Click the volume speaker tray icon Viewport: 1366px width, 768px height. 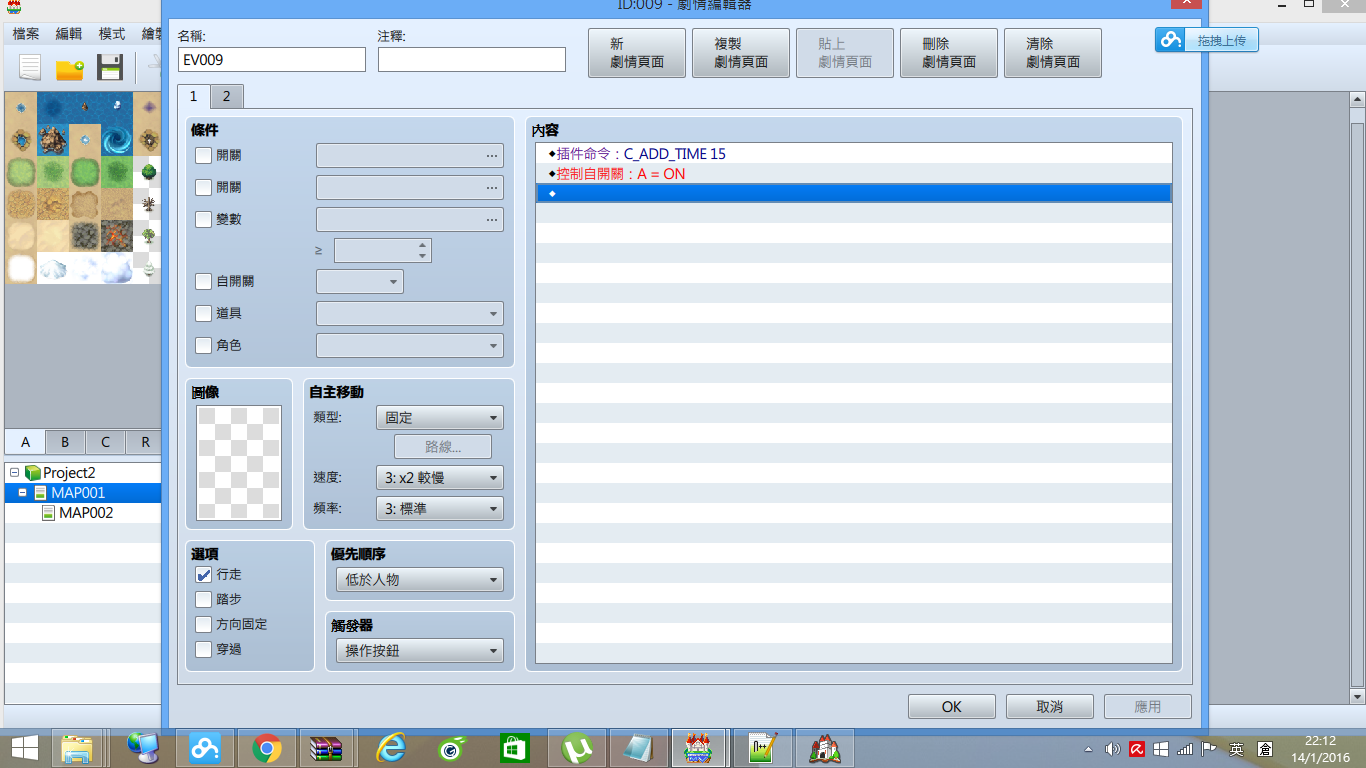pos(1112,749)
